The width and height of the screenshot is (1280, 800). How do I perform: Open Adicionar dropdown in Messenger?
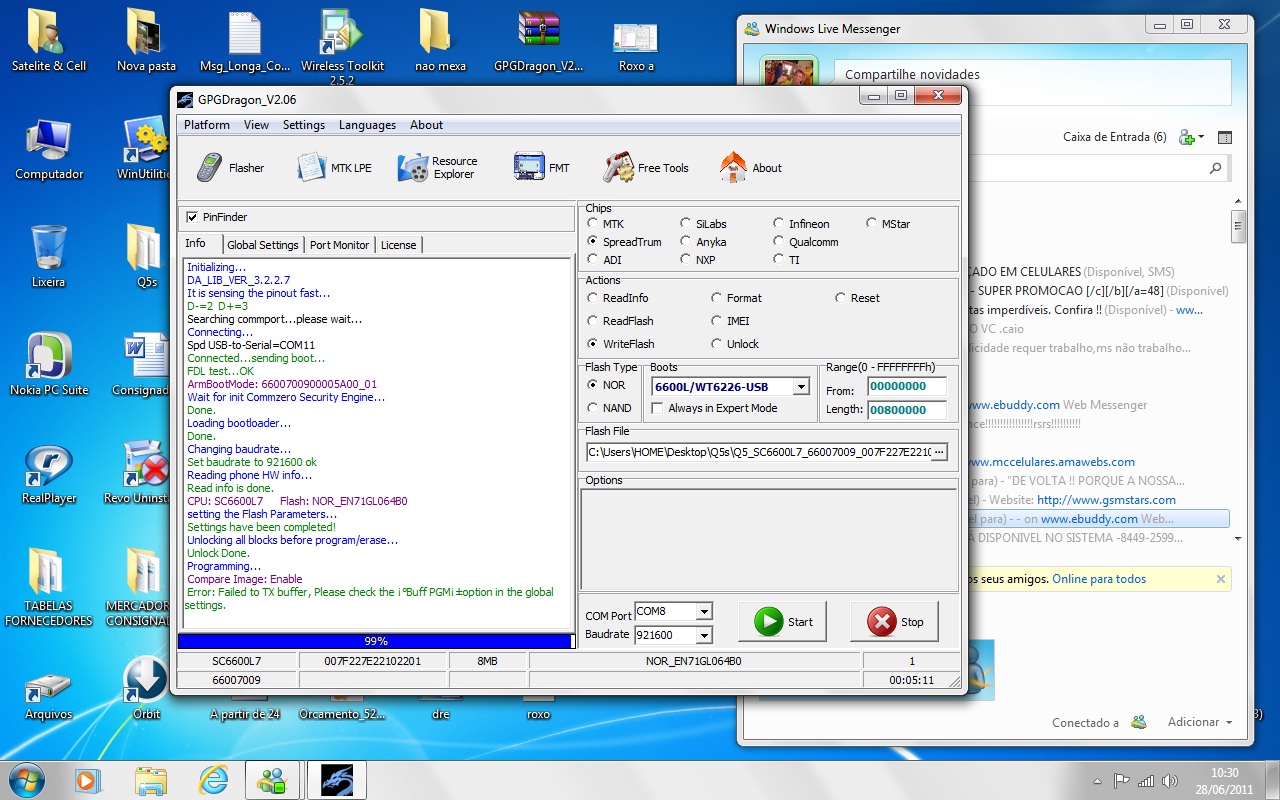coord(1199,722)
